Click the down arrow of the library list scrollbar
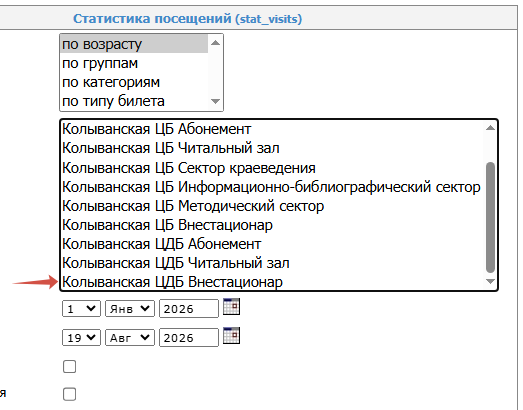The image size is (523, 410). pyautogui.click(x=490, y=282)
